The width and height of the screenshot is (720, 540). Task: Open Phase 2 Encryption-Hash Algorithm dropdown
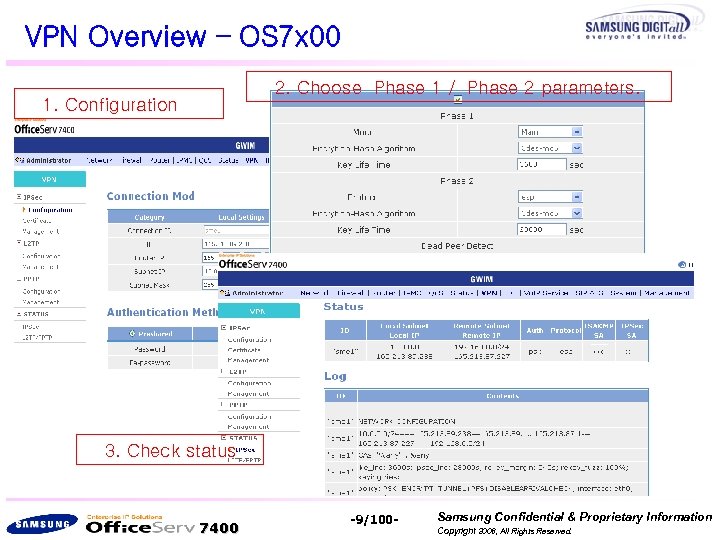[577, 213]
